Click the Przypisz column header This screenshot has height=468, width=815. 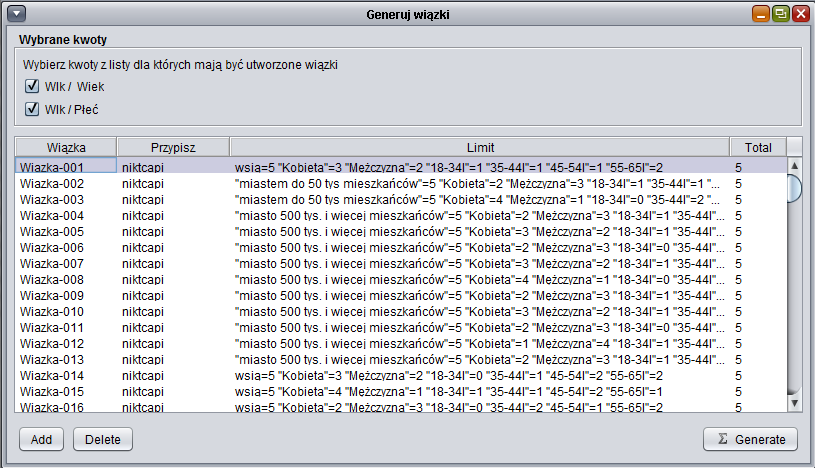pos(173,147)
